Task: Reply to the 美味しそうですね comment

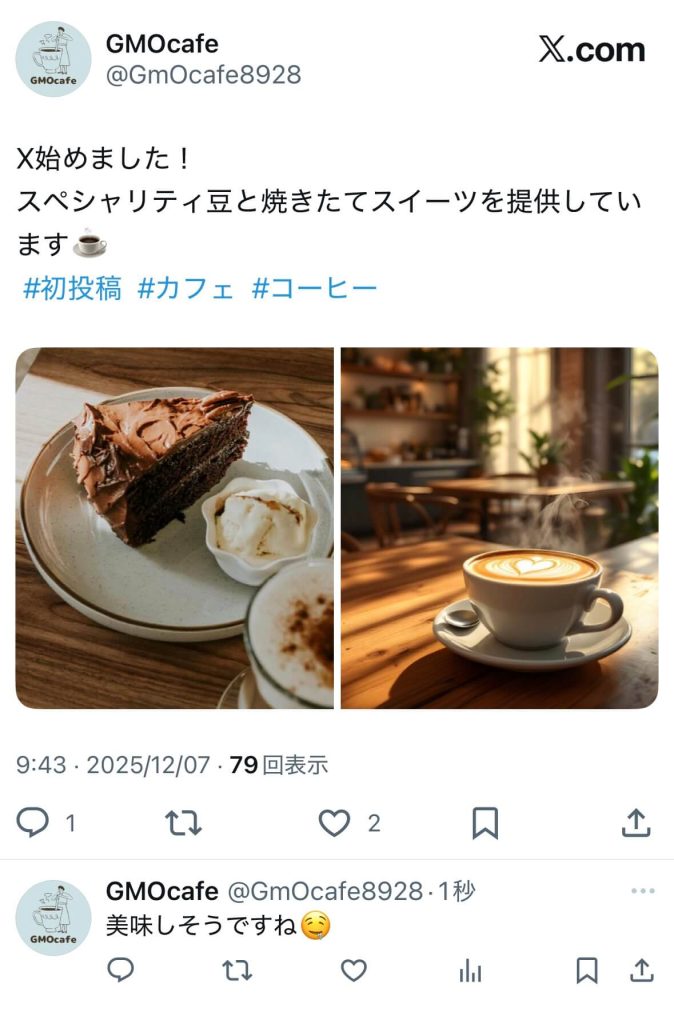Action: click(120, 970)
